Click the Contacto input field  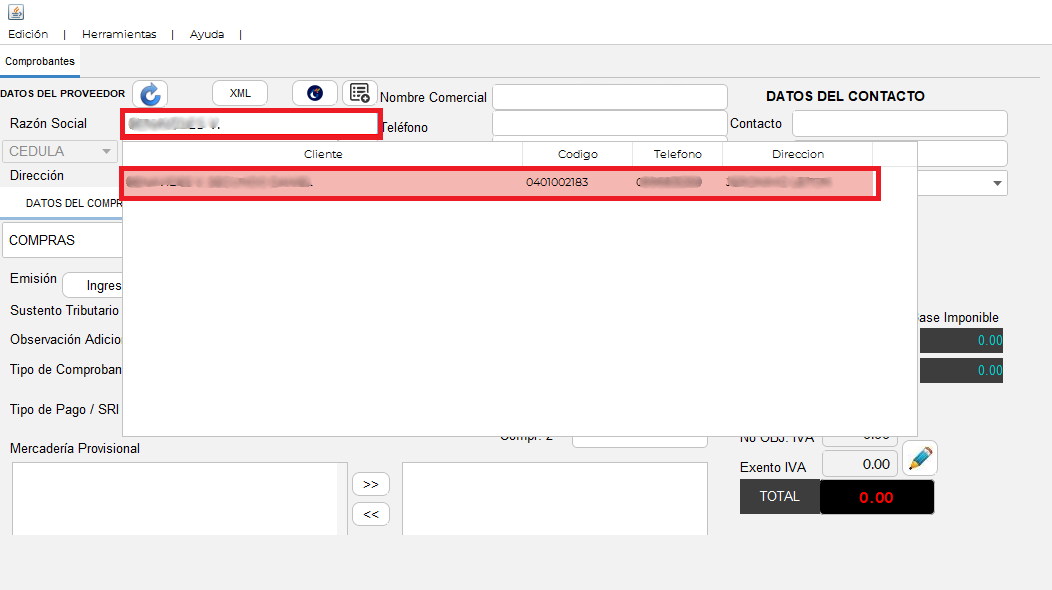point(900,124)
